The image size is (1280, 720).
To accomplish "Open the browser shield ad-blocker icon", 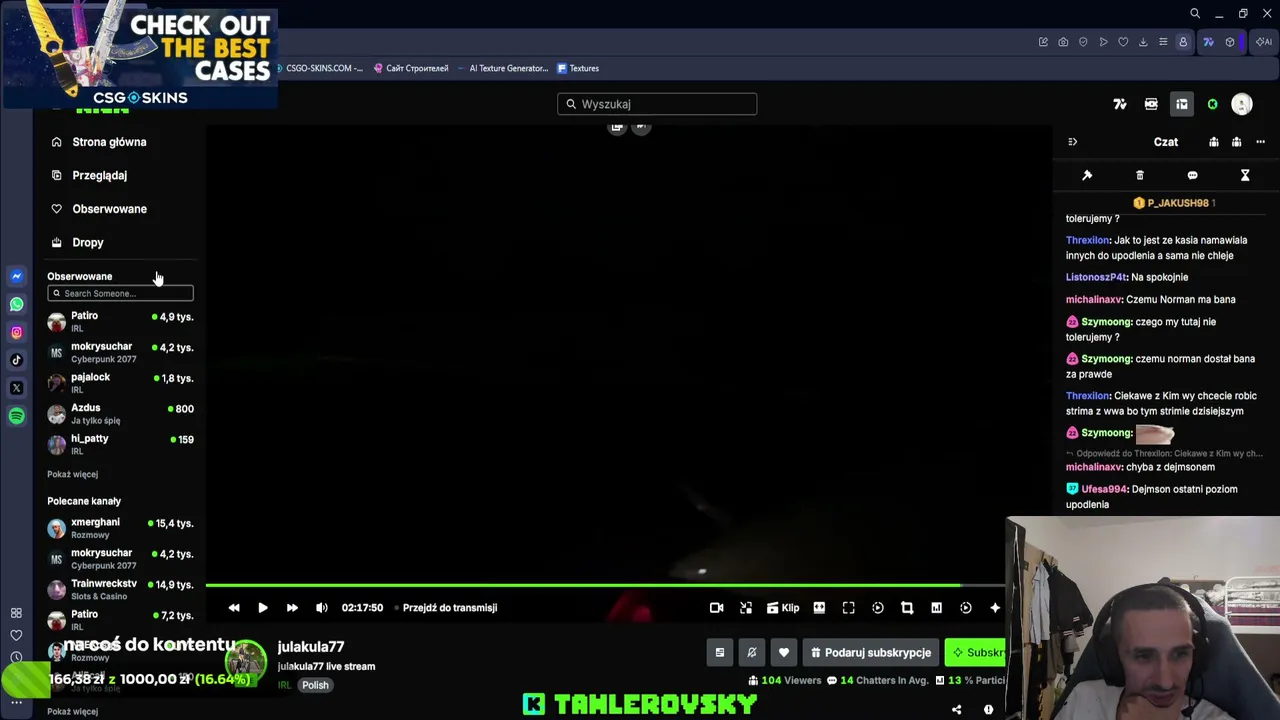I will [1083, 42].
